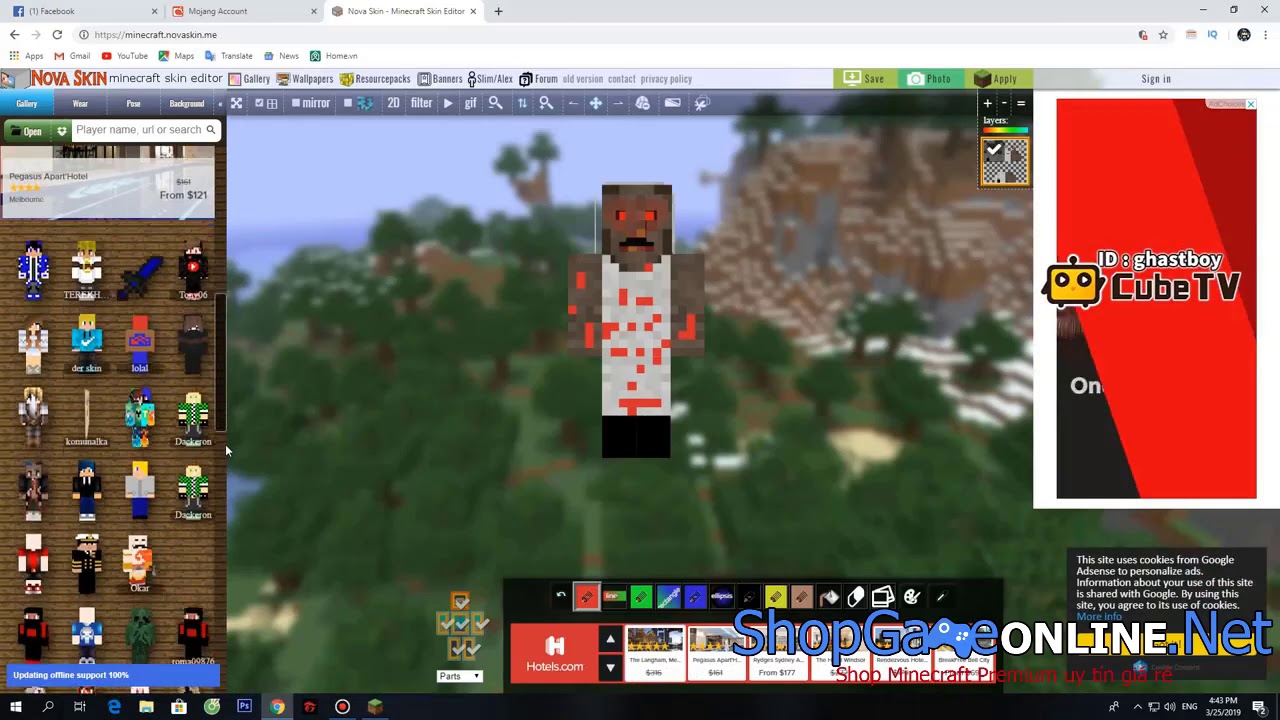Open Banners in top menu
Image resolution: width=1280 pixels, height=720 pixels.
[440, 79]
